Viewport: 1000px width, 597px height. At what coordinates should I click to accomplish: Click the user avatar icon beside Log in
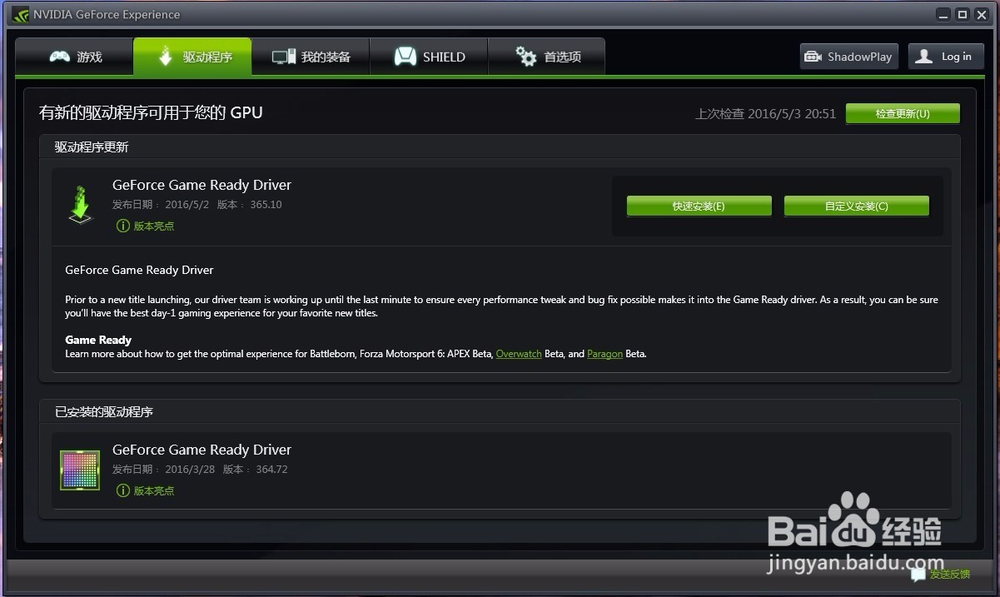(923, 57)
